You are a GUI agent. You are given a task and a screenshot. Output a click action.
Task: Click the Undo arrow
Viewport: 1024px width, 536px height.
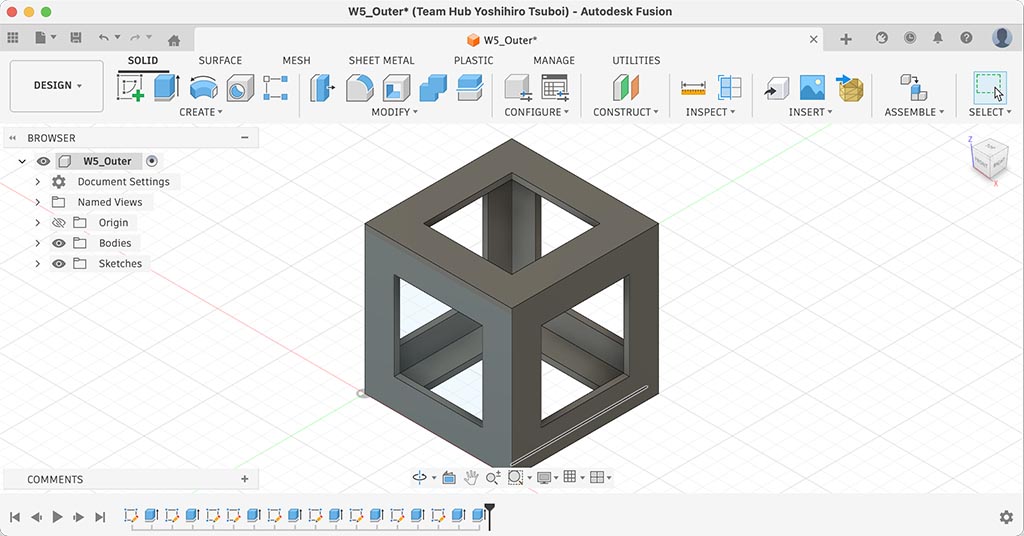[x=103, y=38]
